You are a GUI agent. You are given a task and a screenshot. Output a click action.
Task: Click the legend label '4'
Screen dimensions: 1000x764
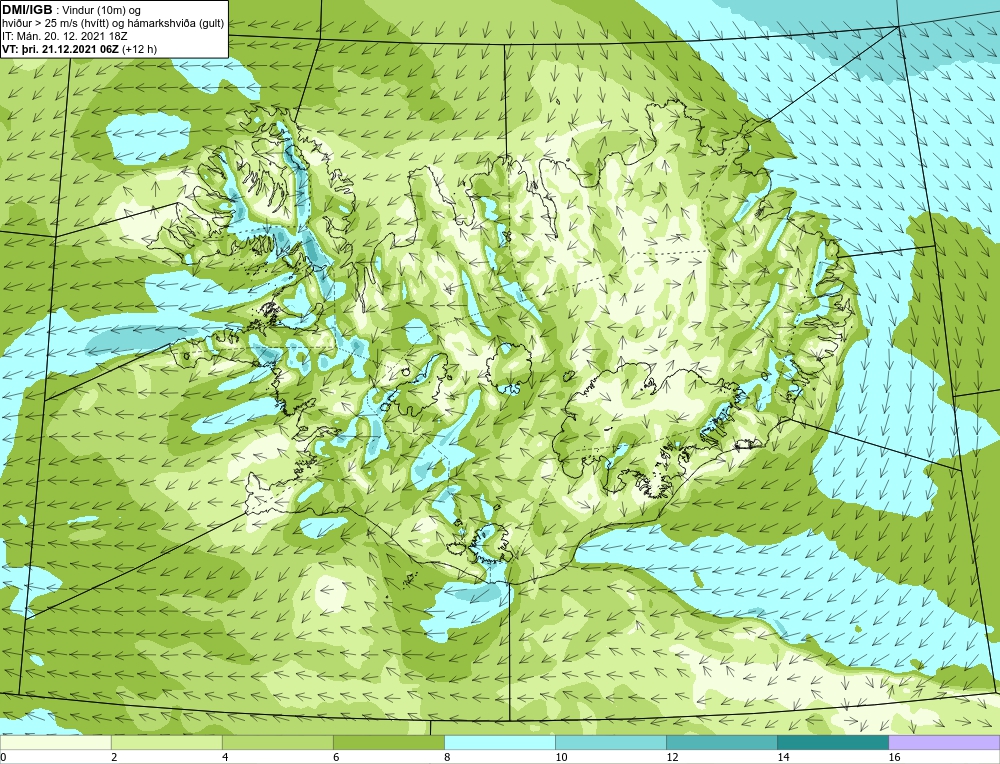click(225, 757)
